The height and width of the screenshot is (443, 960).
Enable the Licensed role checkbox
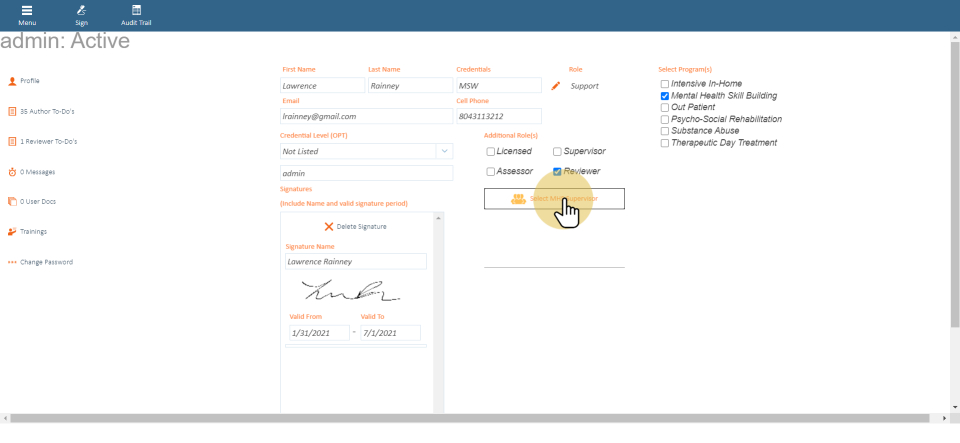pos(491,152)
